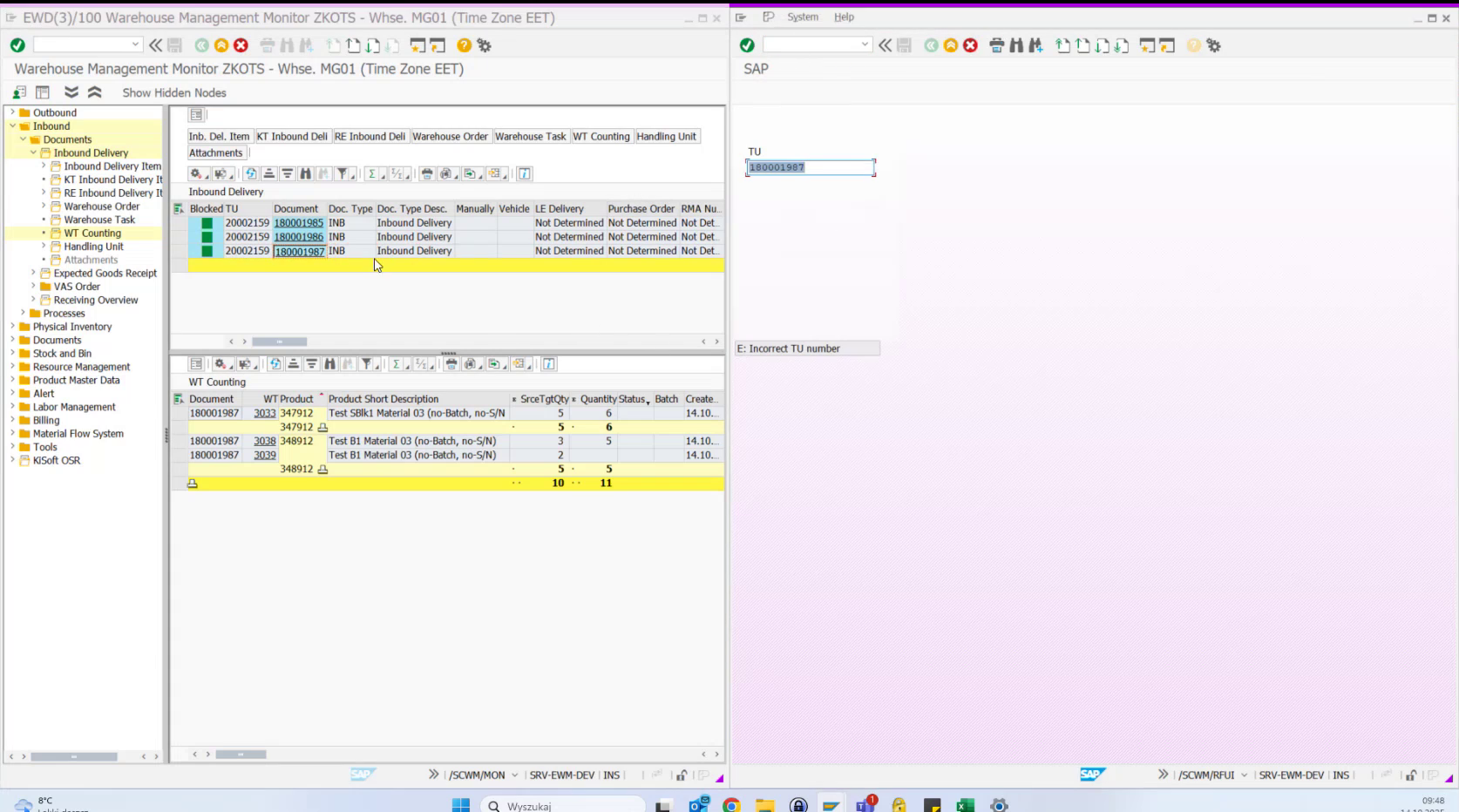Toggle Show Hidden Nodes
The width and height of the screenshot is (1459, 812).
click(x=173, y=92)
